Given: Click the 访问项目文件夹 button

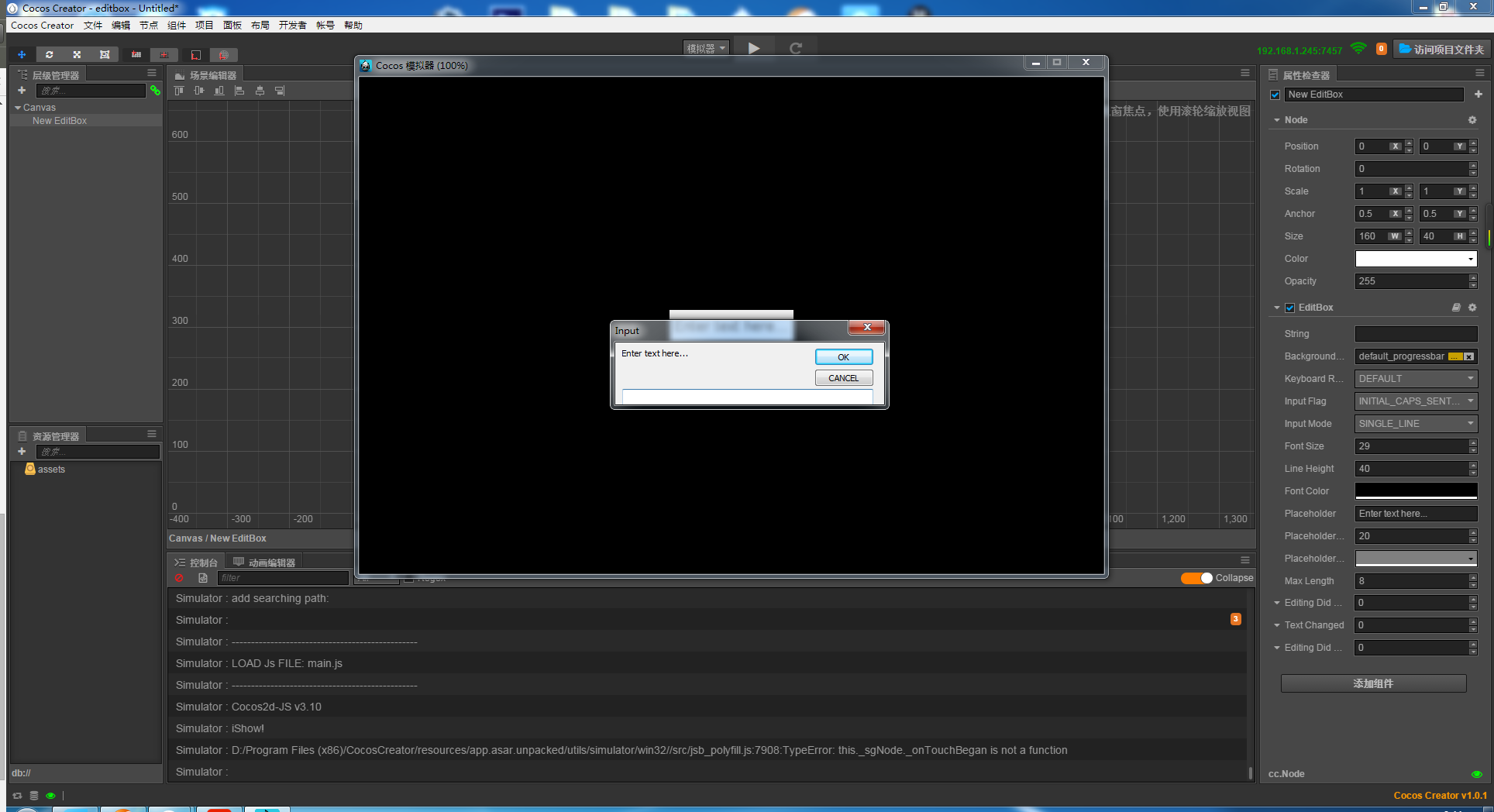Looking at the screenshot, I should coord(1441,49).
